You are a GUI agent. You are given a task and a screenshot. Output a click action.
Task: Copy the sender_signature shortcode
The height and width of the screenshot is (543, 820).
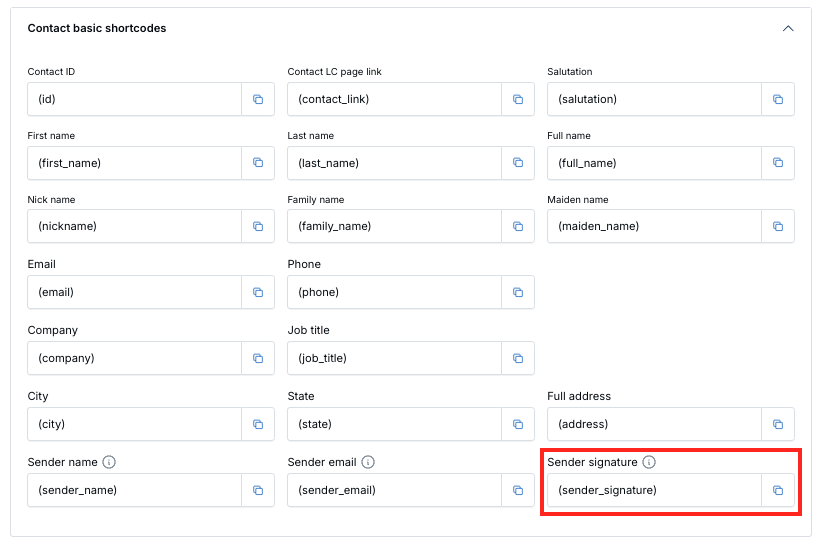click(777, 490)
